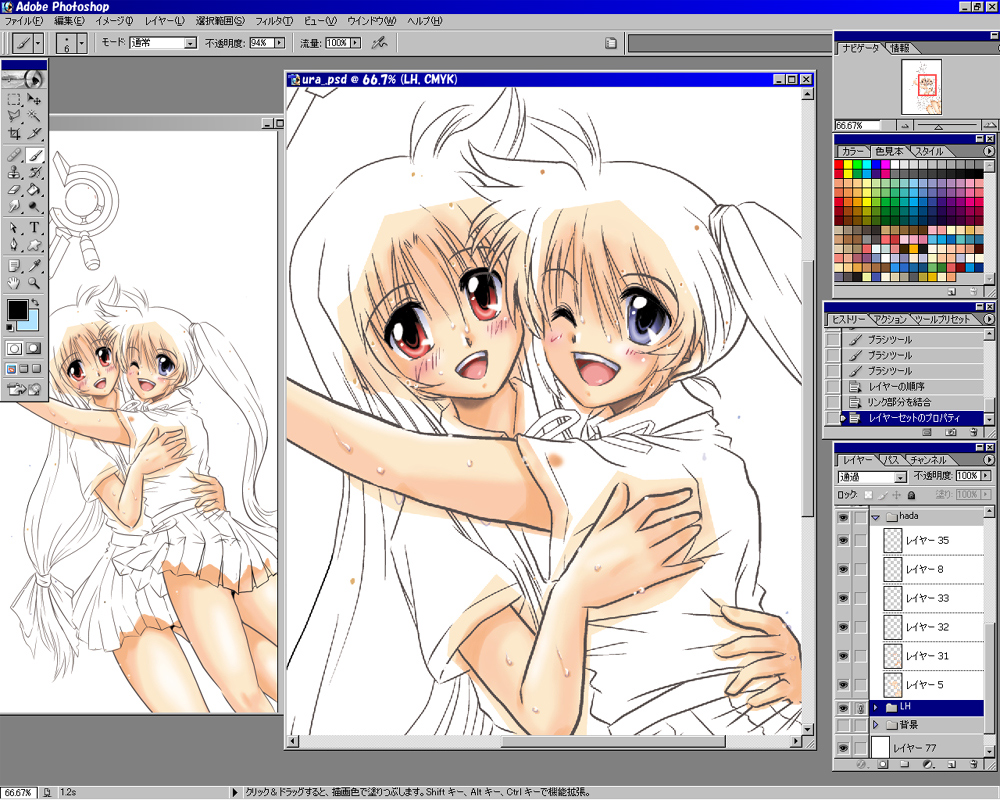Collapse the hada layer set
This screenshot has width=1000, height=800.
click(876, 517)
